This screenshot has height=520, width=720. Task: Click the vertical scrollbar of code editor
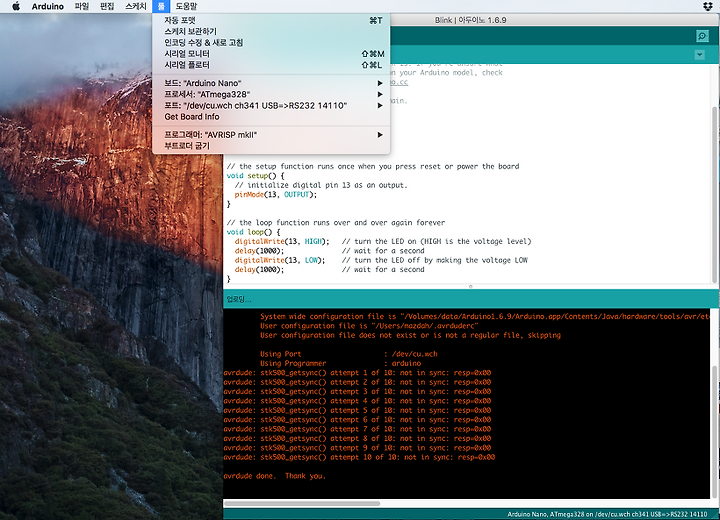click(x=715, y=193)
